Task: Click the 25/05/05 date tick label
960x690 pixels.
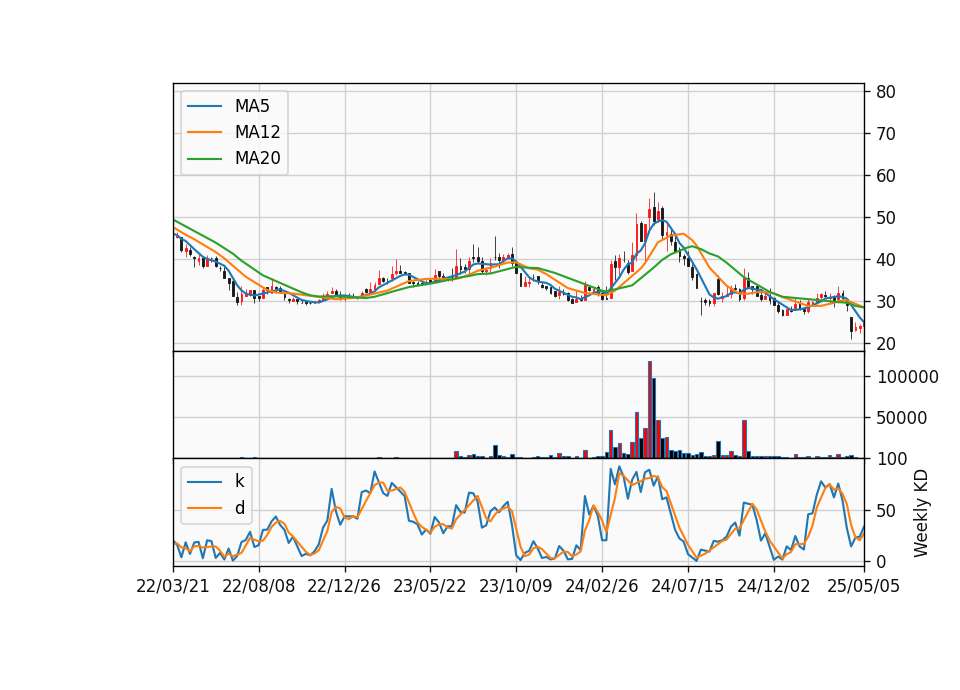Action: coord(864,586)
